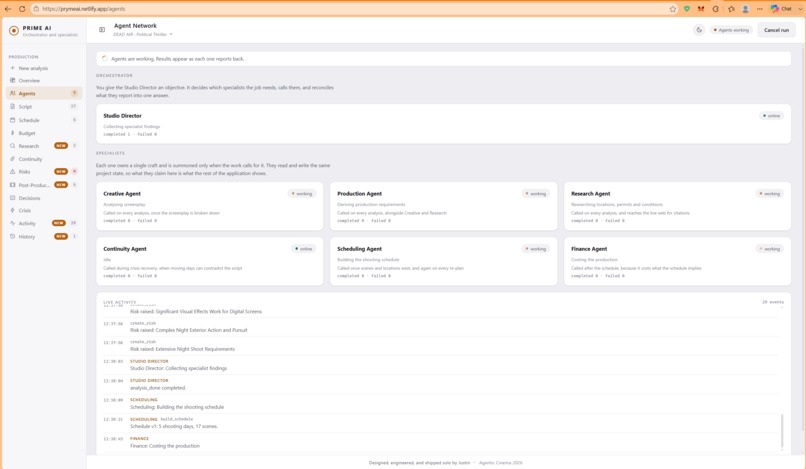806x469 pixels.
Task: Open the Budget section
Action: coord(43,133)
